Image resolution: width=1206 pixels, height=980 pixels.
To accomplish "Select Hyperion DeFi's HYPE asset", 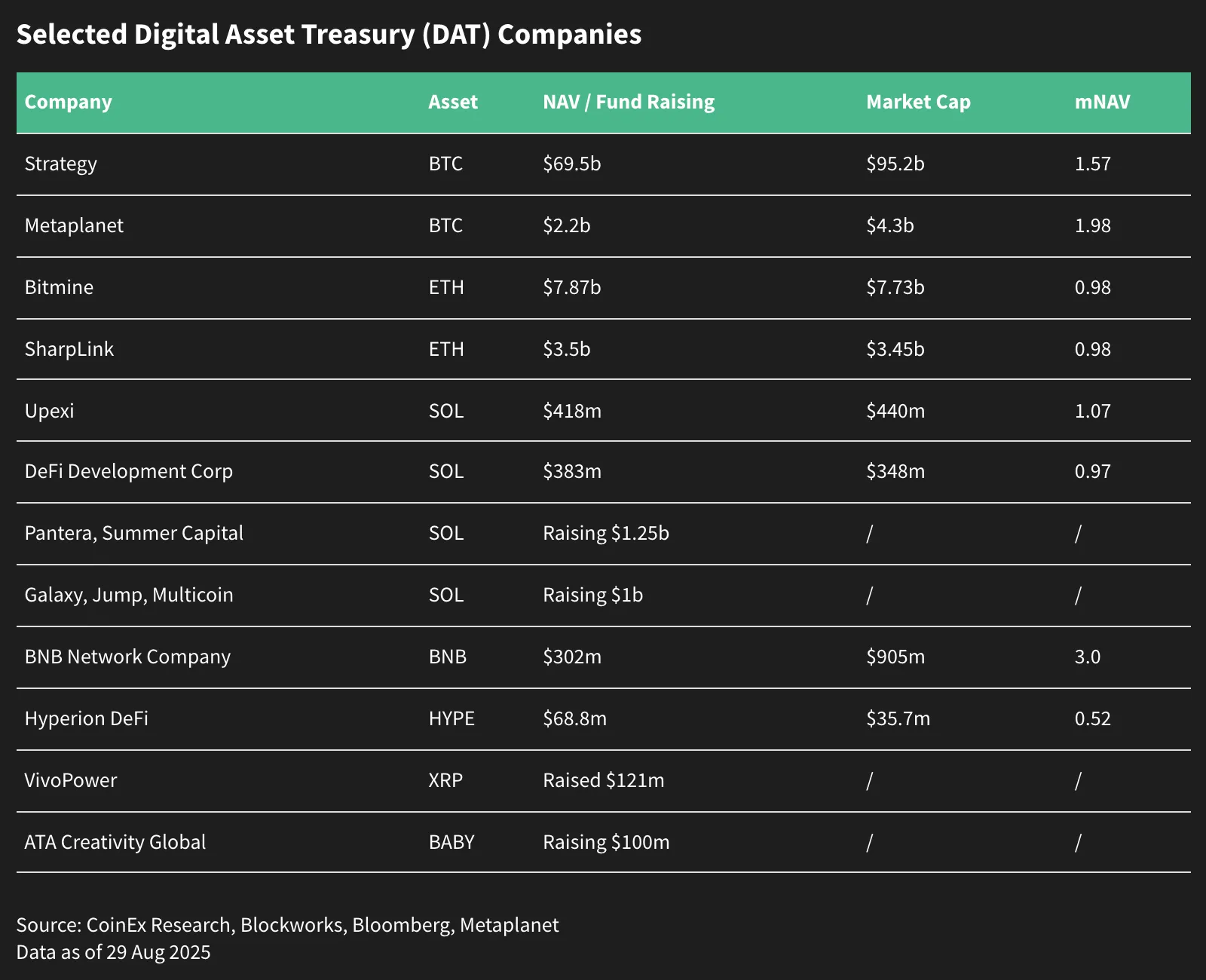I will 451,718.
